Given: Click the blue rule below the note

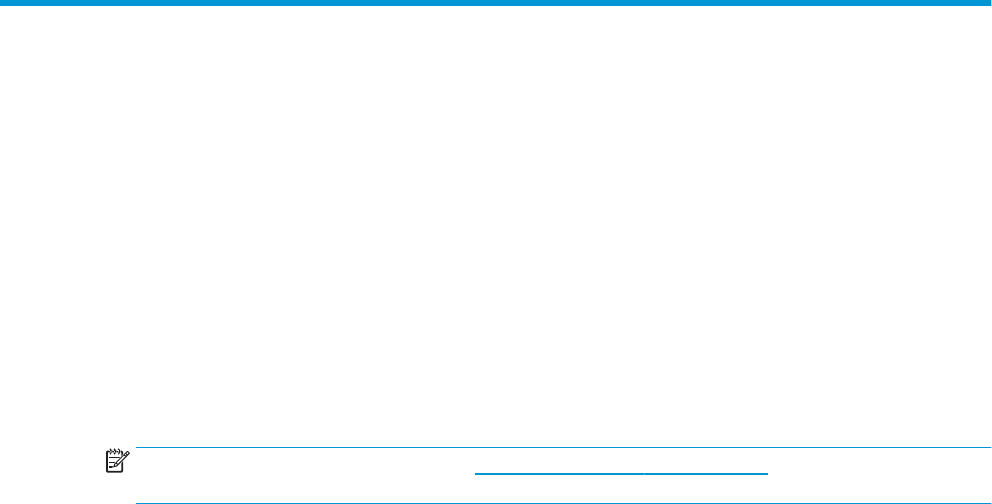Looking at the screenshot, I should [564, 503].
